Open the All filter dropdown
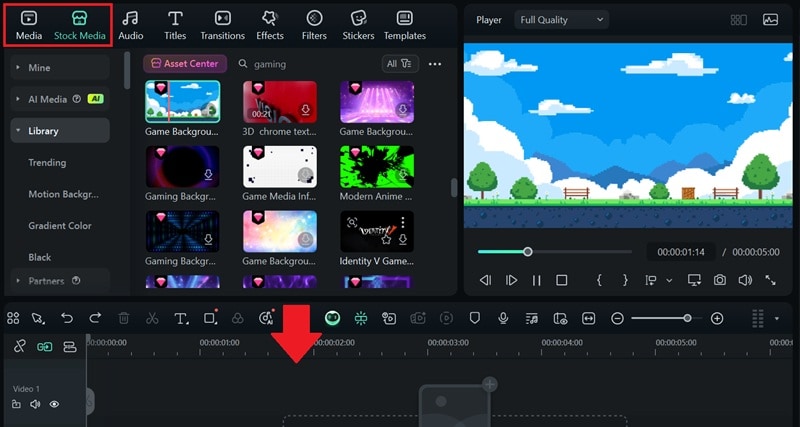800x427 pixels. (x=400, y=64)
